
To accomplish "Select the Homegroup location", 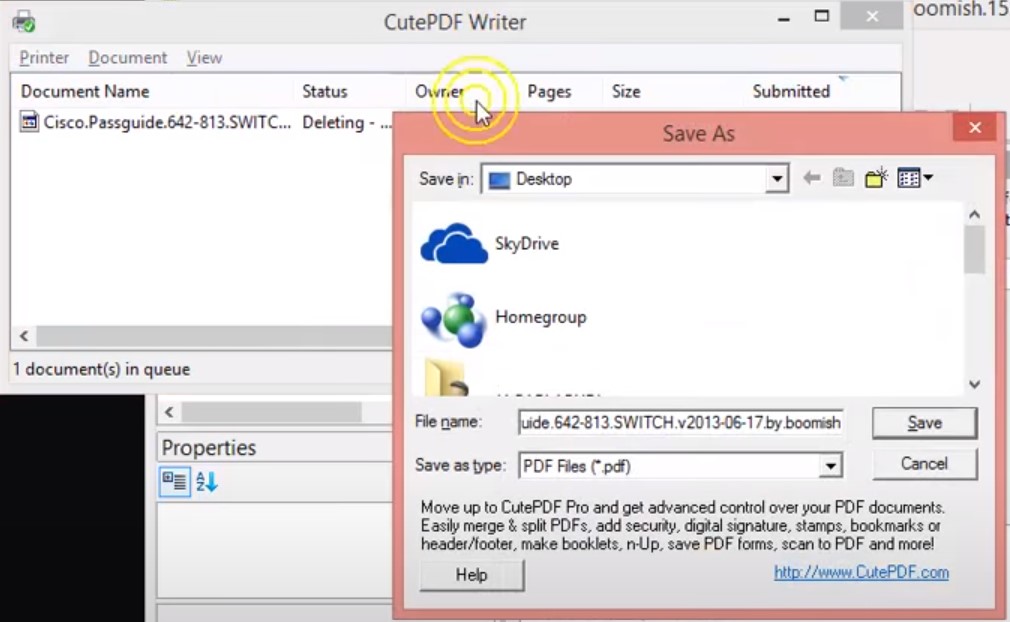I will 502,318.
